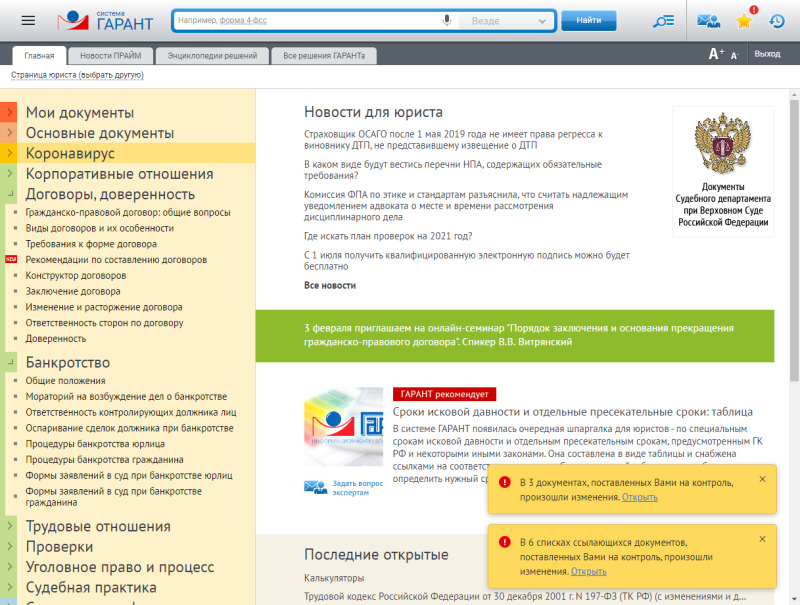This screenshot has height=605, width=800.
Task: Click the main page vertical scrollbar
Action: tap(794, 240)
